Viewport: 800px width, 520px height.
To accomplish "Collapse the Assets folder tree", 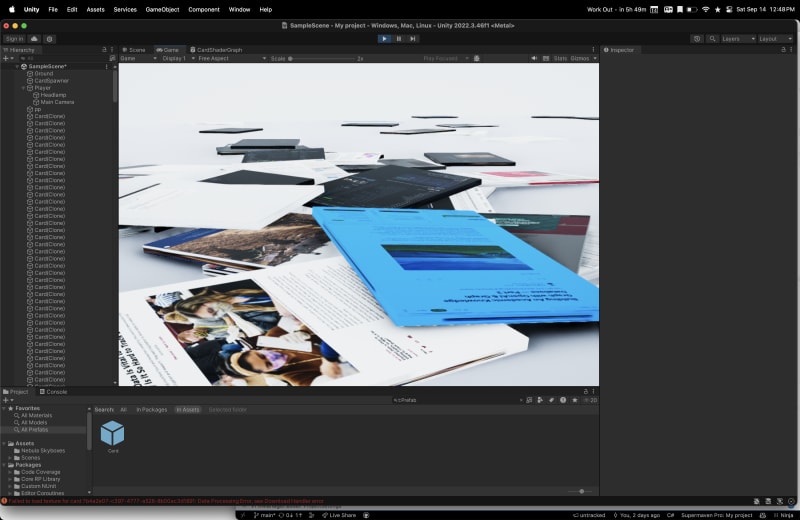I will [x=4, y=443].
